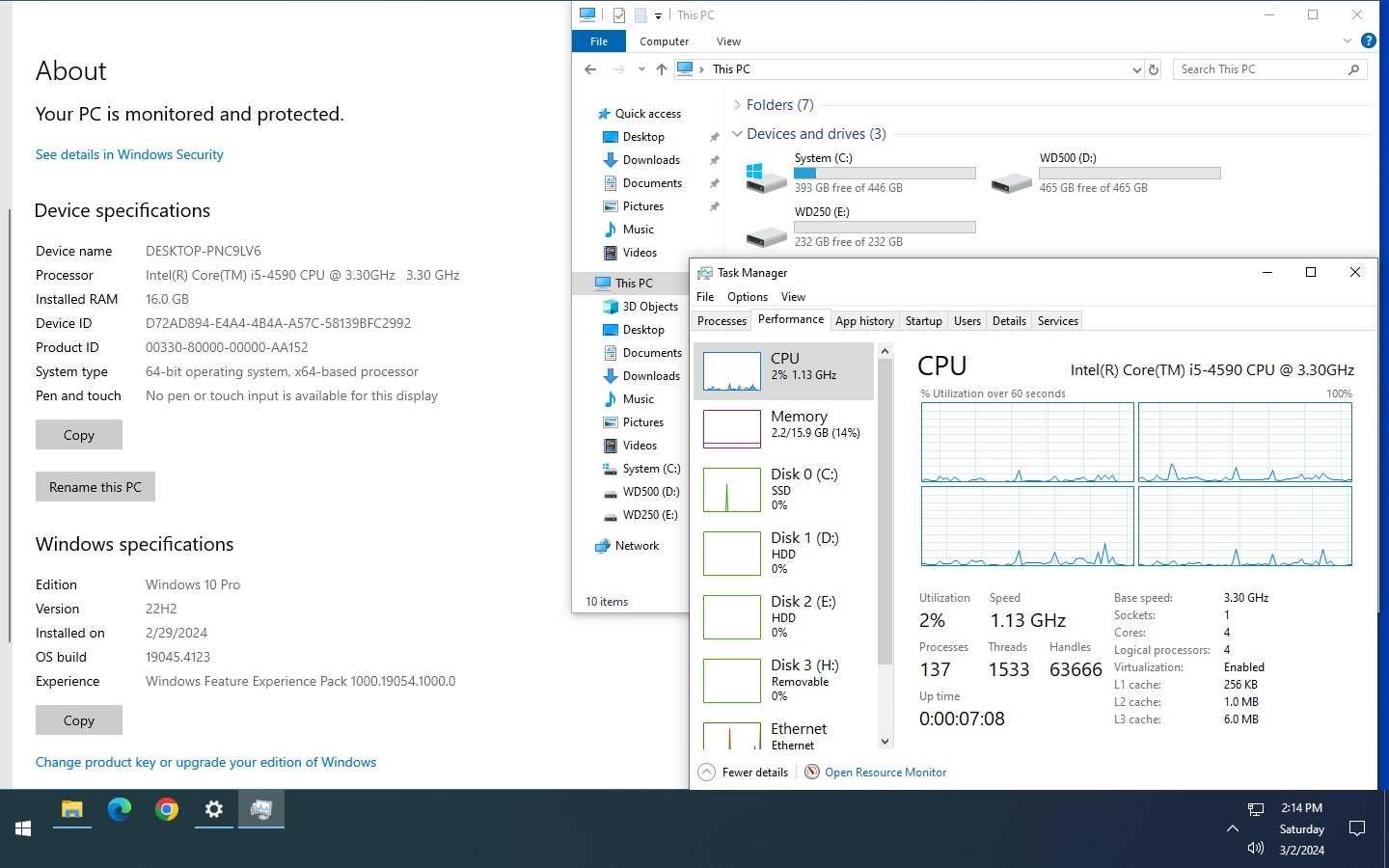Open File Explorer from the taskbar

click(x=72, y=809)
